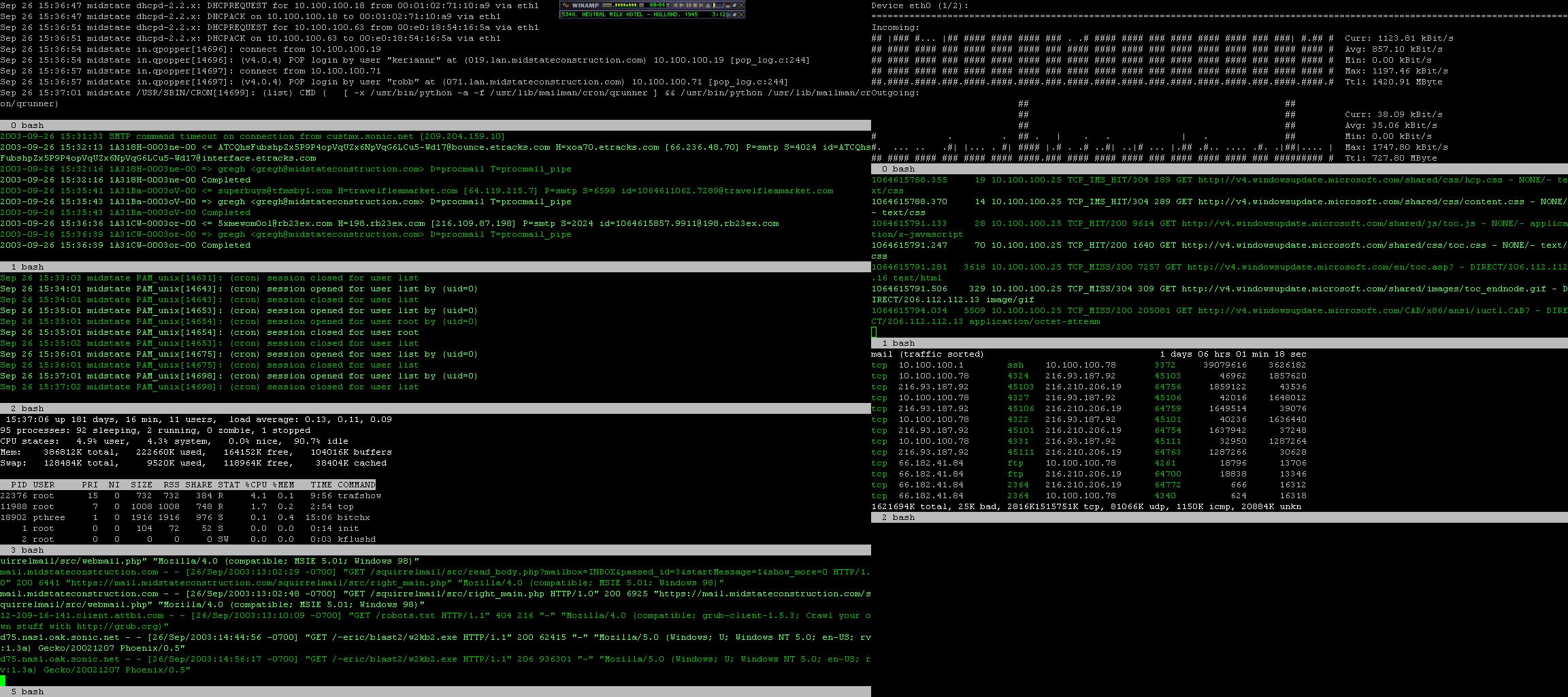The height and width of the screenshot is (697, 1568).
Task: Click squid log line for iuctl.CAB
Action: pyautogui.click(x=1220, y=316)
